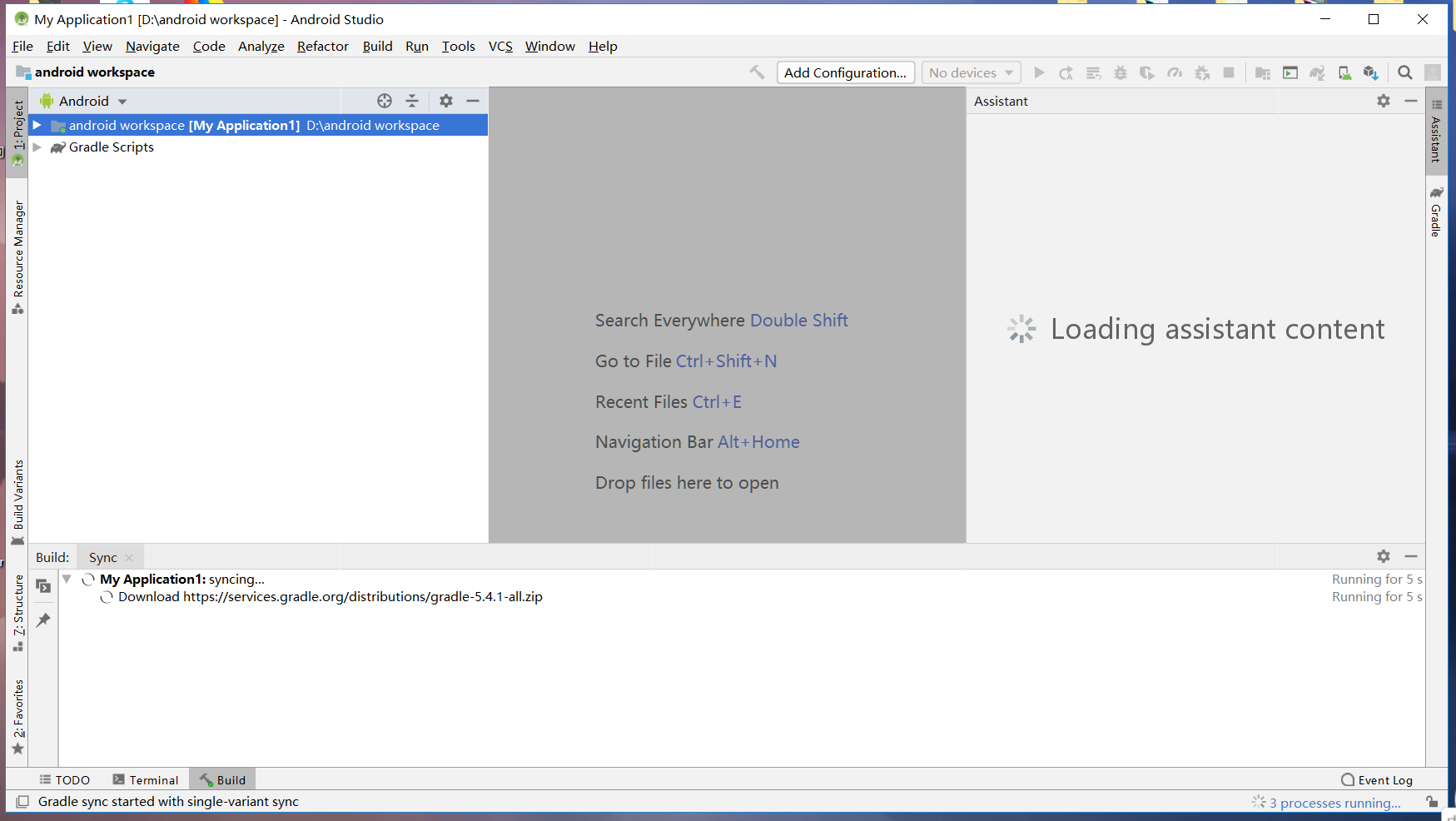Show the Gradle panel on the right

(x=1436, y=215)
